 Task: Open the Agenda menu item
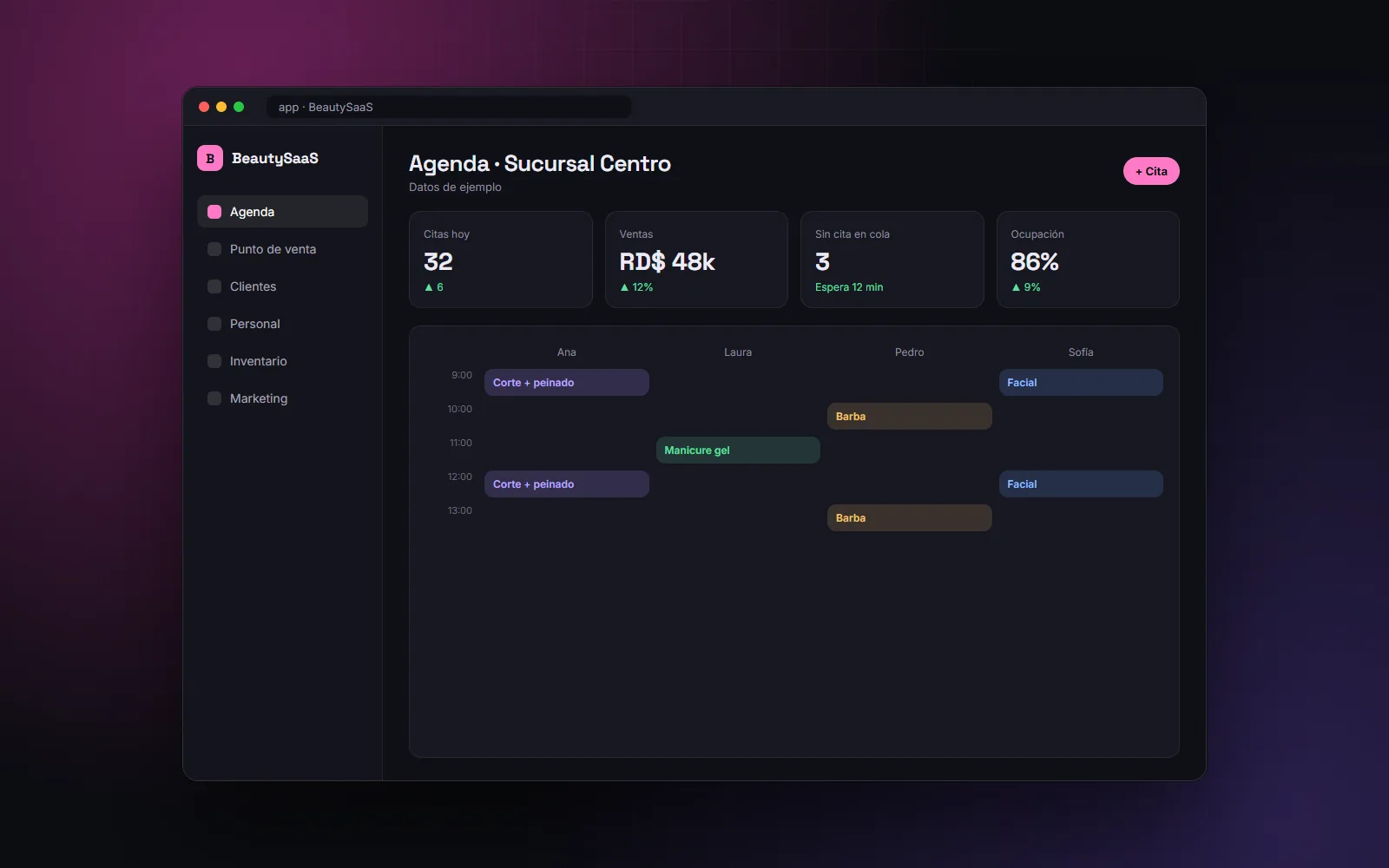(282, 212)
